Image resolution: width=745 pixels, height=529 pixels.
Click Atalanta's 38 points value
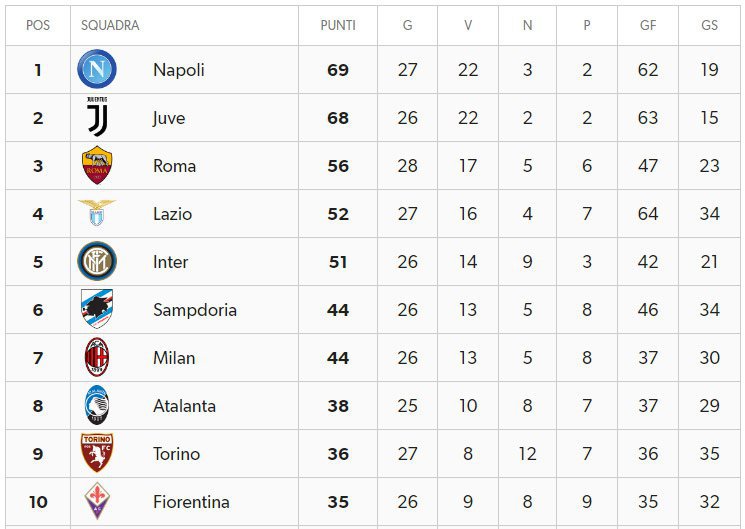pos(338,406)
